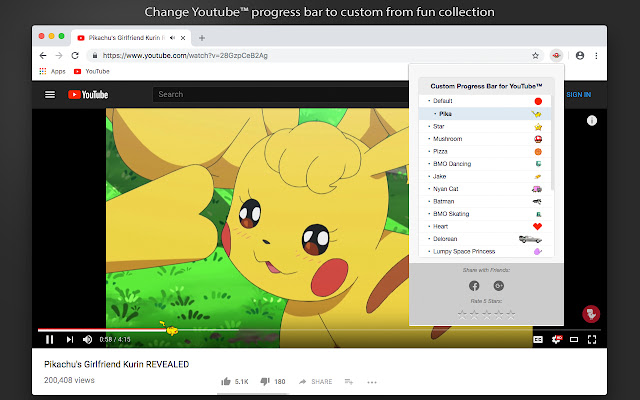The width and height of the screenshot is (640, 400).
Task: Click the Pikachu progress bar marker
Action: tap(170, 328)
